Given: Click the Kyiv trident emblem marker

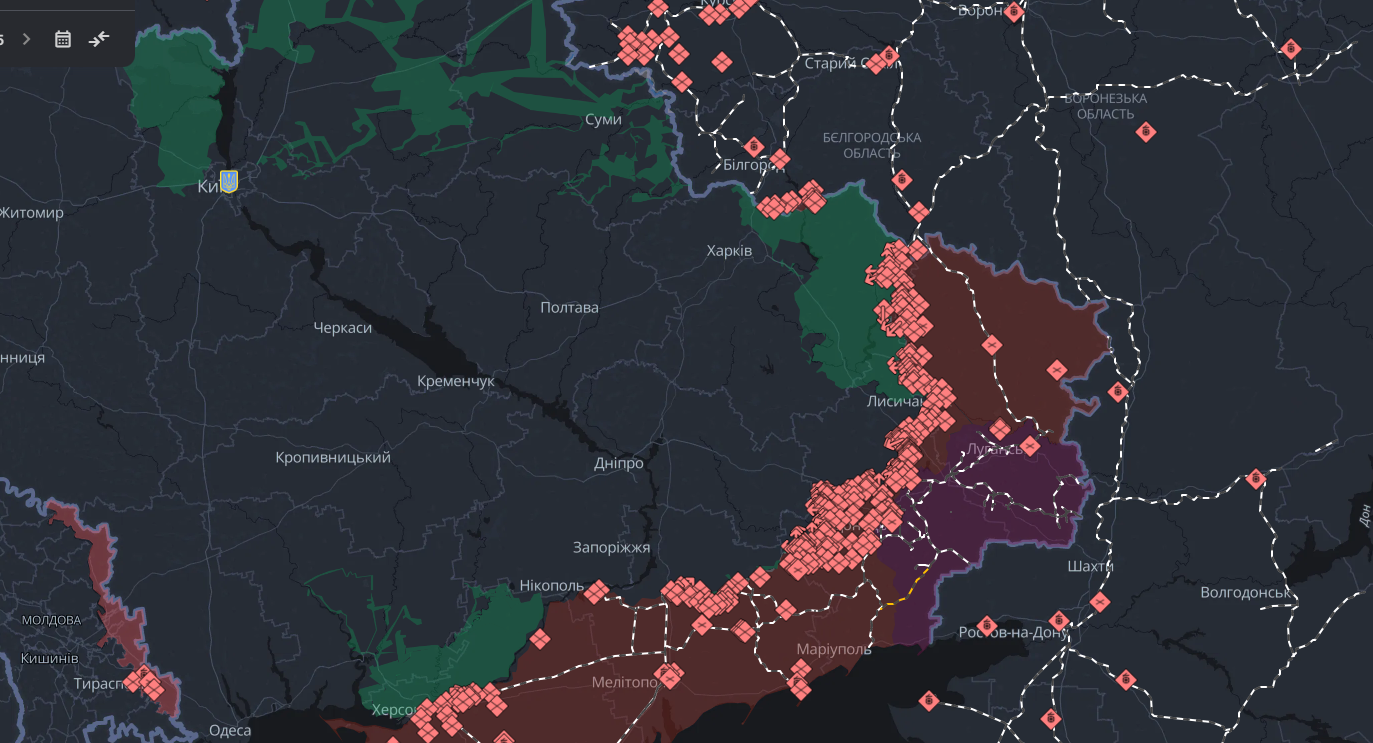Looking at the screenshot, I should coord(229,181).
